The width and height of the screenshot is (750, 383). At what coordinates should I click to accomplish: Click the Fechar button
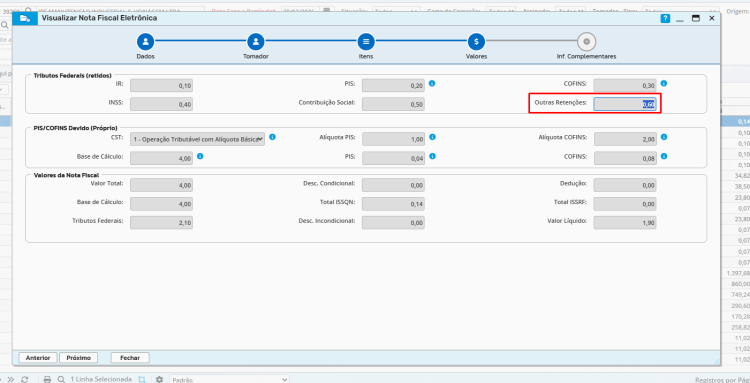(130, 358)
